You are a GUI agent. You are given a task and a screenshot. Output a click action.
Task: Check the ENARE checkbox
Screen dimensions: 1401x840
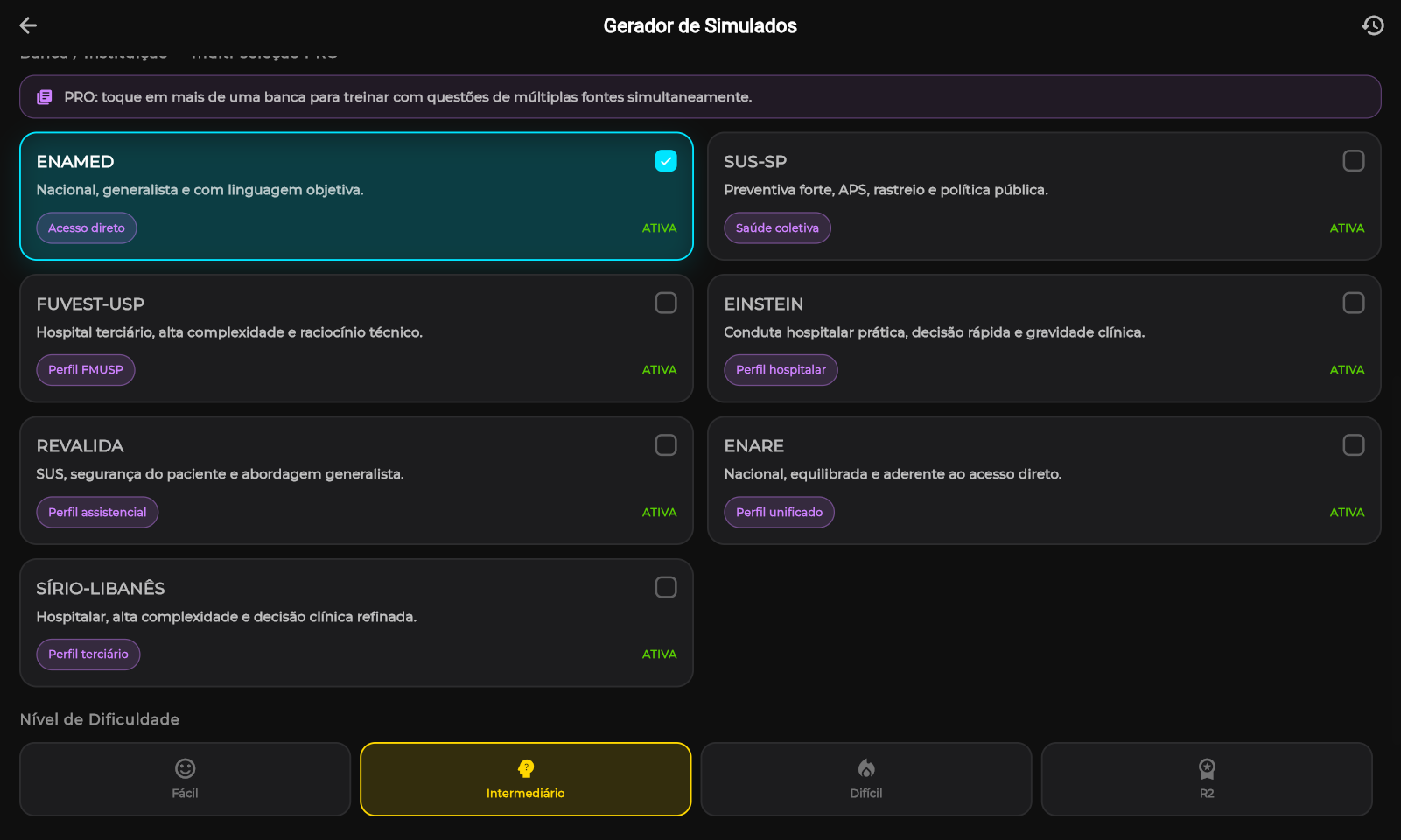coord(1354,445)
